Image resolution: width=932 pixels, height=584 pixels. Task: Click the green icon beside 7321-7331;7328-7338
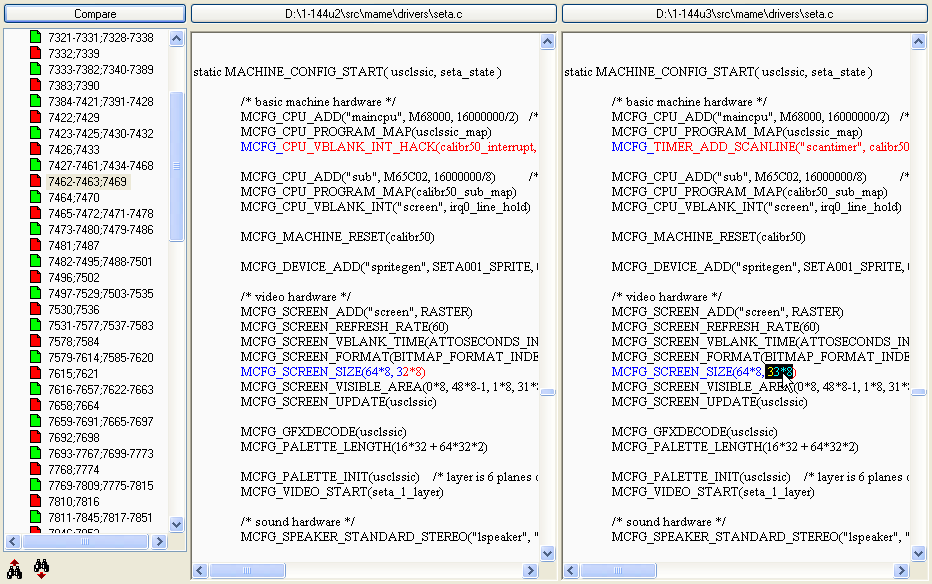(x=35, y=38)
